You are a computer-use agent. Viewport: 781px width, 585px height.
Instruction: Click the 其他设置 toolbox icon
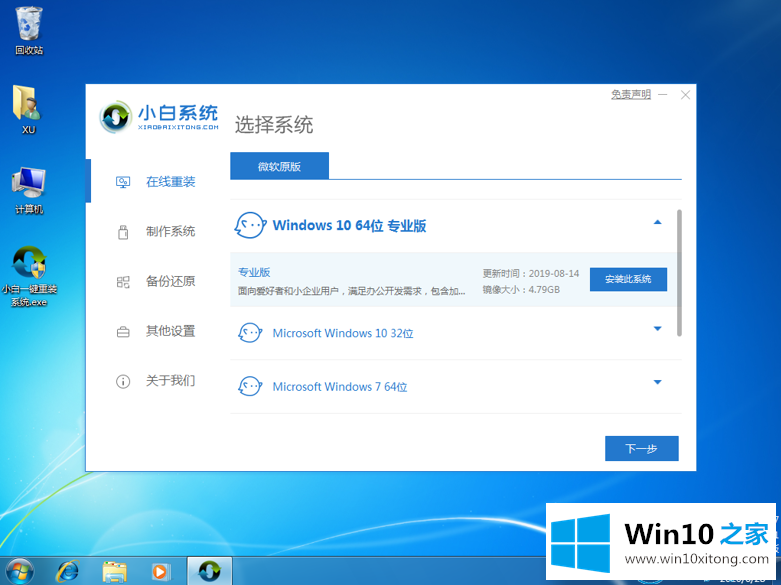[123, 332]
